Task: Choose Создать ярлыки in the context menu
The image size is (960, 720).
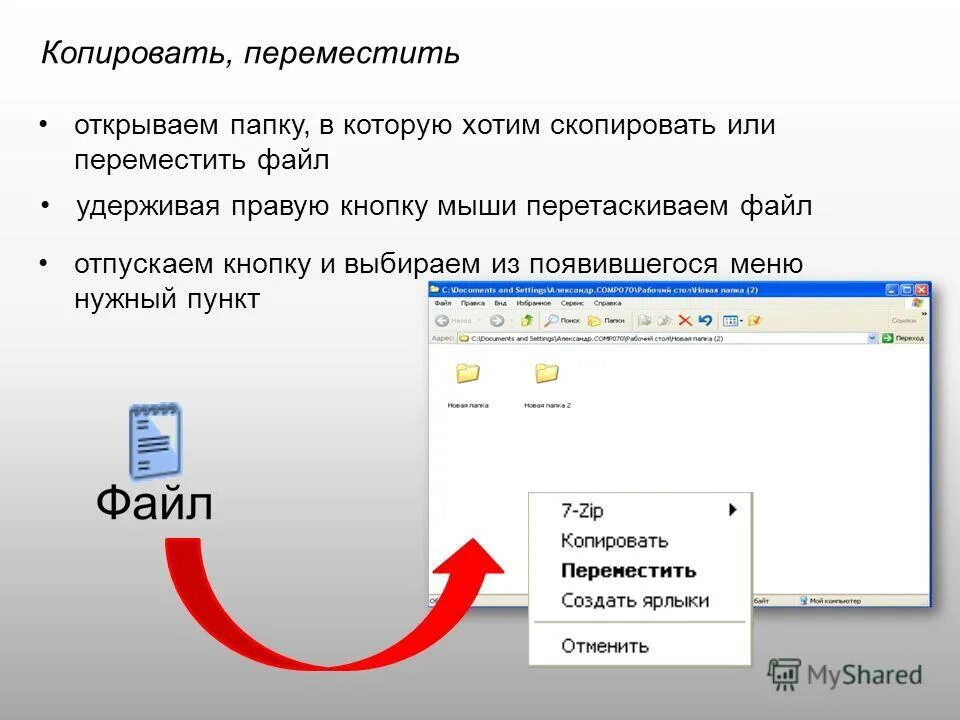Action: click(x=640, y=601)
